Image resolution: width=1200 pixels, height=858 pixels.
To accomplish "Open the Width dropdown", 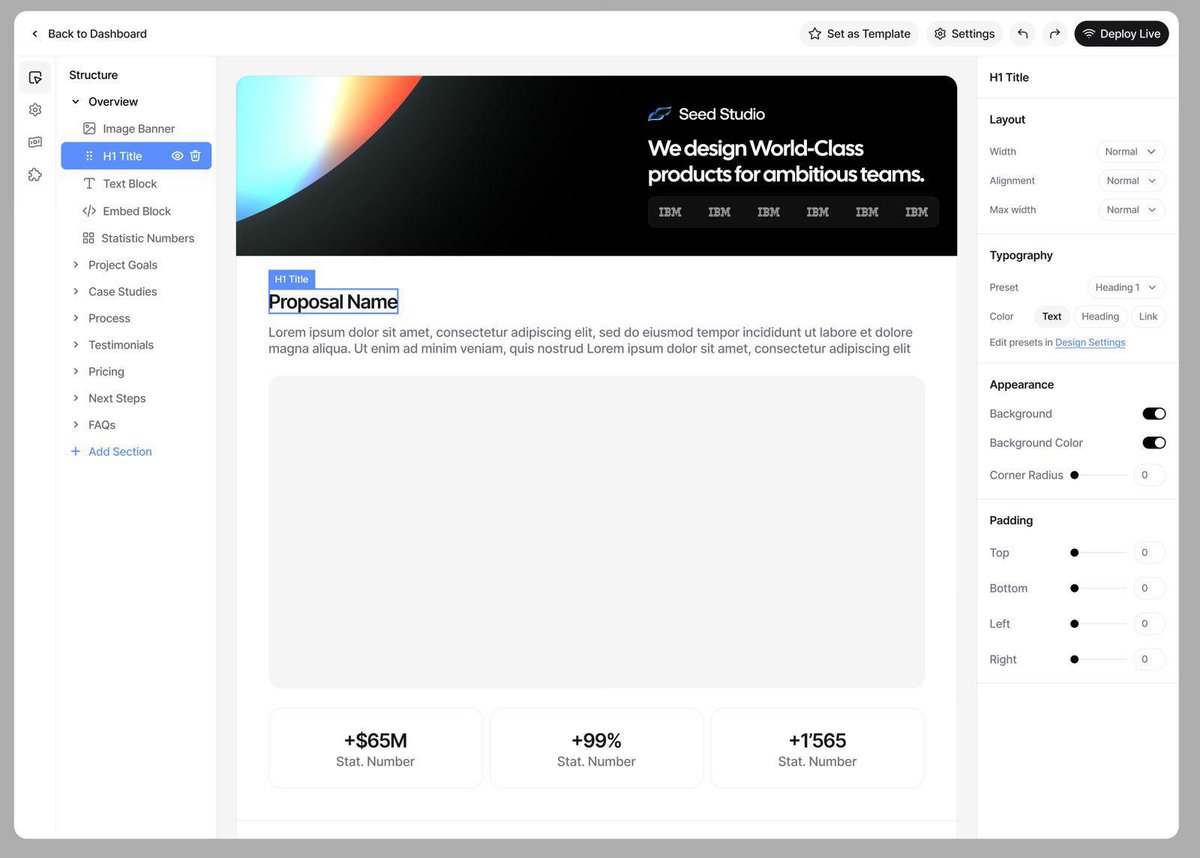I will point(1131,152).
